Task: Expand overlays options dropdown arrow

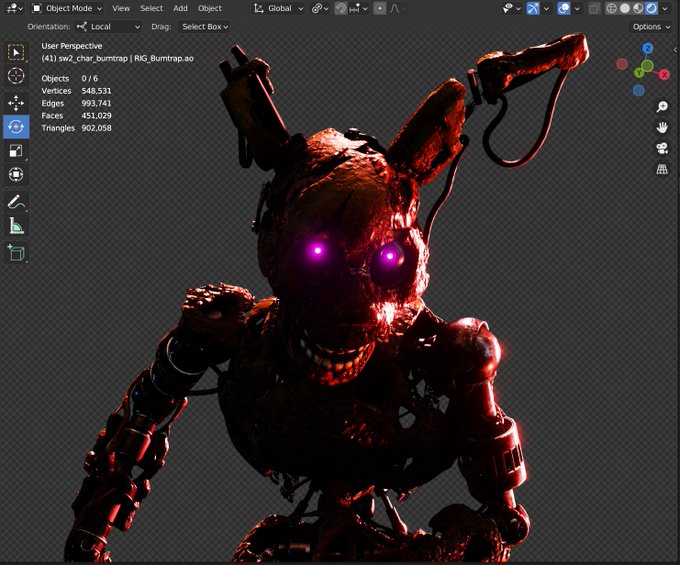Action: 577,8
